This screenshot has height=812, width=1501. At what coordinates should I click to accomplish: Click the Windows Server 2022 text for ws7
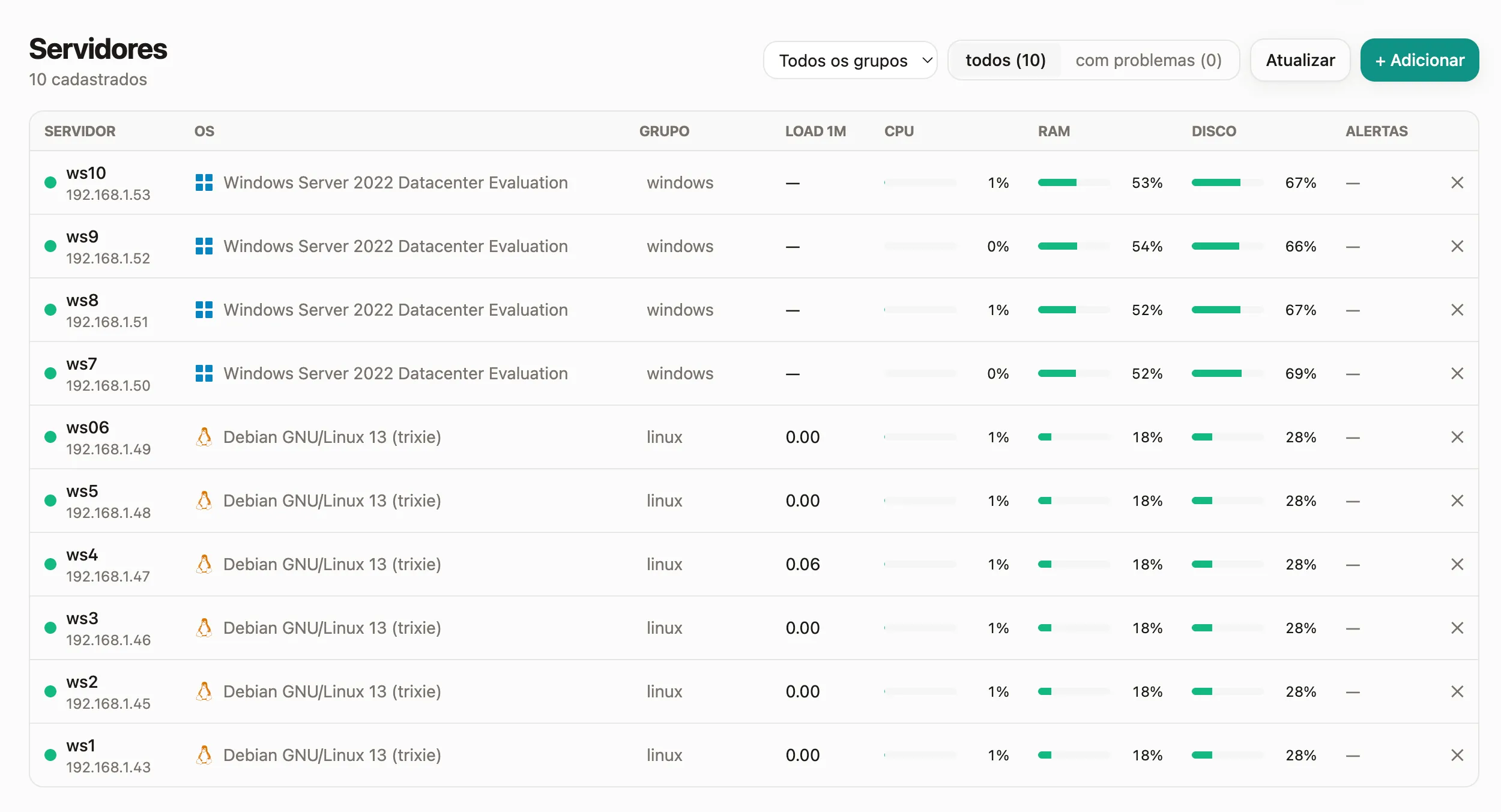396,373
